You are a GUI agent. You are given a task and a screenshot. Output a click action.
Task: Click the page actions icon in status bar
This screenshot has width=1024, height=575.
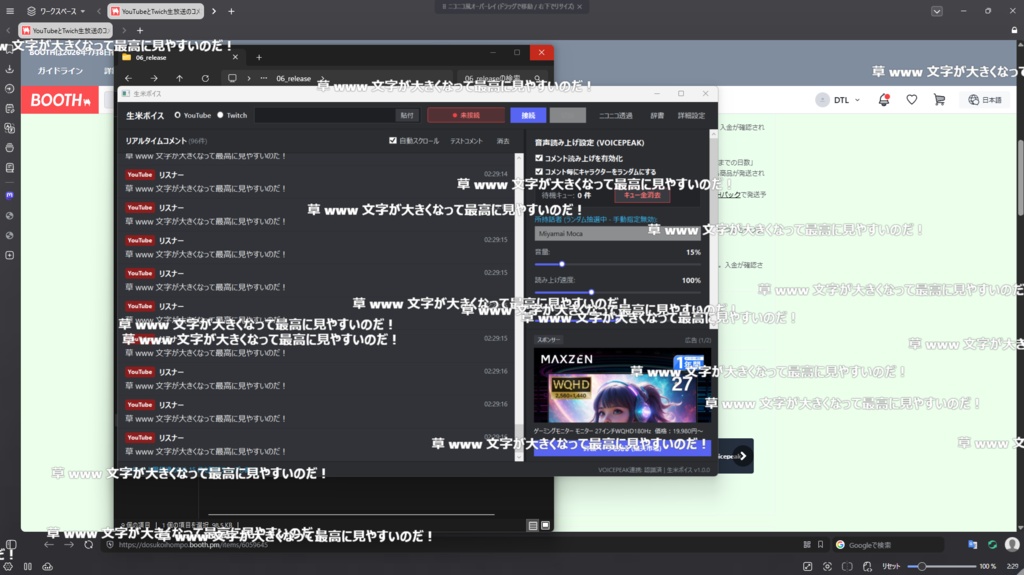pyautogui.click(x=867, y=567)
